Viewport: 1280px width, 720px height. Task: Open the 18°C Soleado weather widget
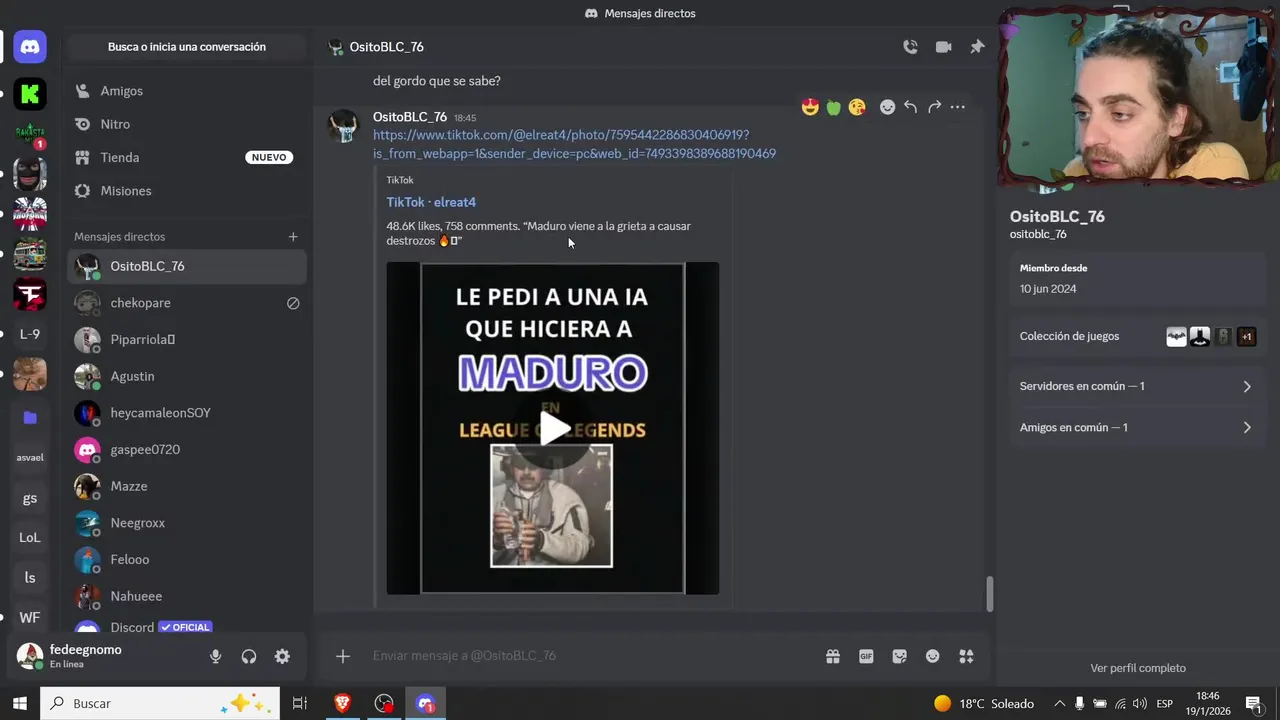pyautogui.click(x=984, y=704)
